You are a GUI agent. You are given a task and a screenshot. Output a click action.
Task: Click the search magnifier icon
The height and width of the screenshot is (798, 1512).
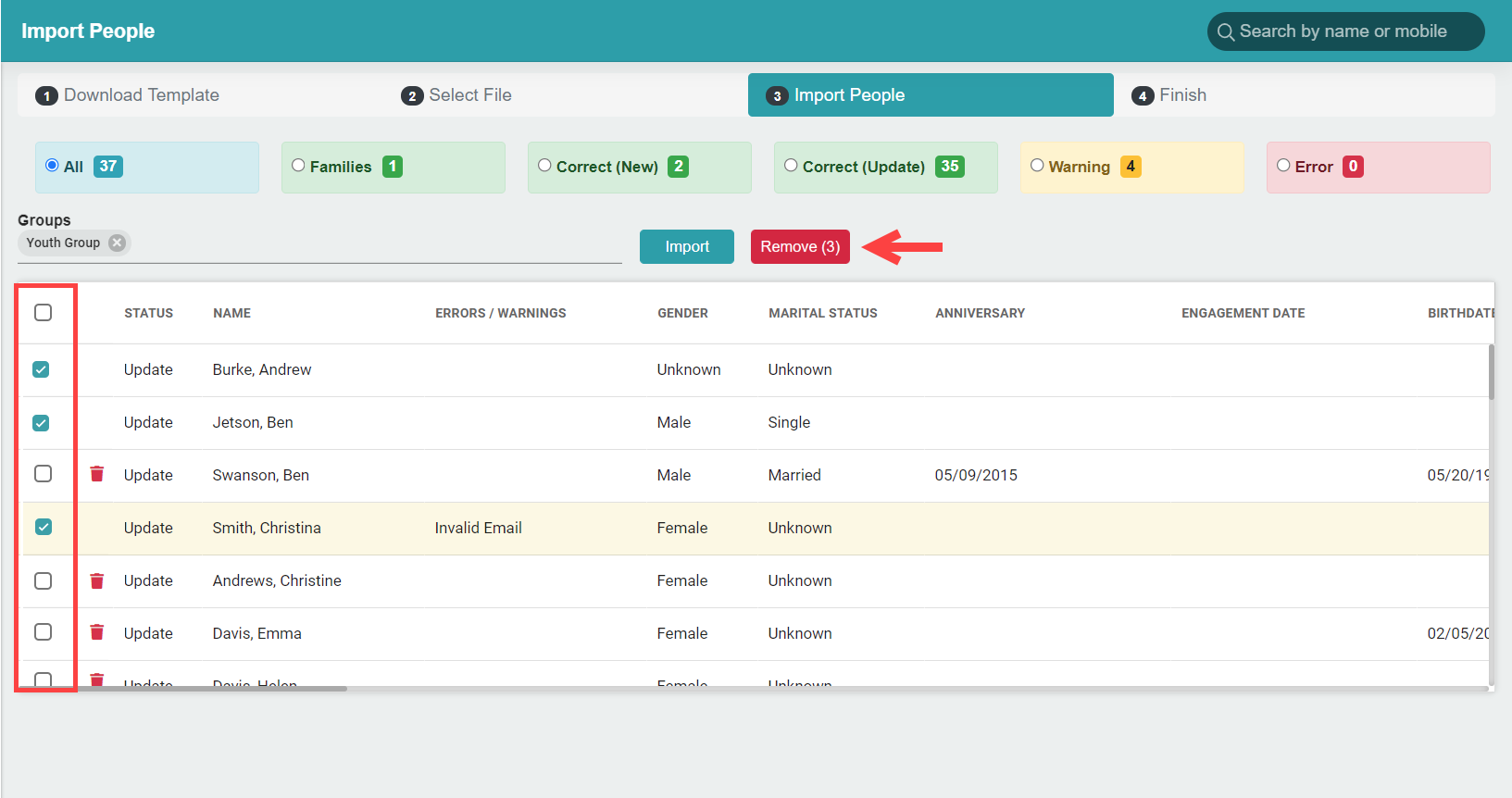1226,32
